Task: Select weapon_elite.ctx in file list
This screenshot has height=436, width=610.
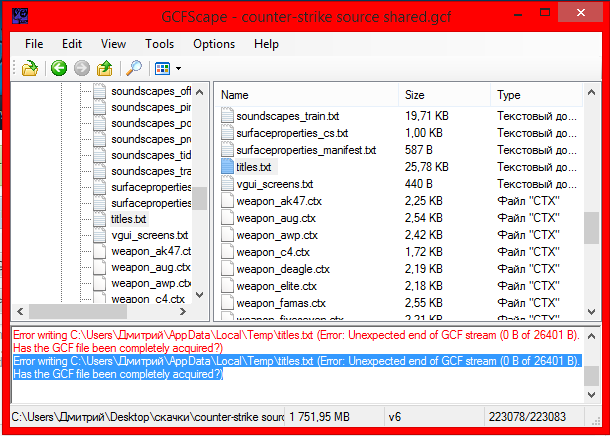Action: [x=277, y=286]
